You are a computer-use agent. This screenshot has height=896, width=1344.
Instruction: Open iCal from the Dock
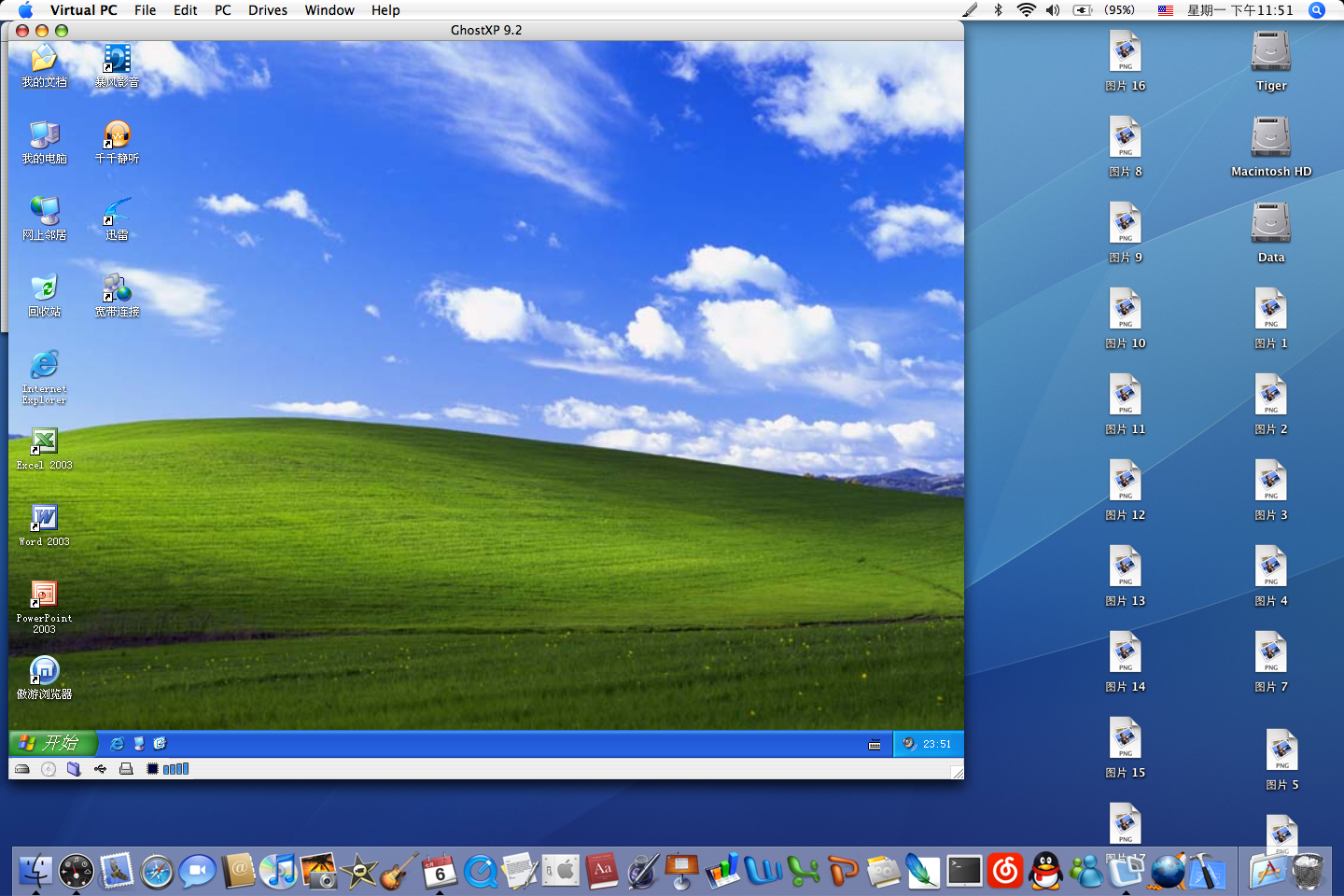[x=440, y=872]
